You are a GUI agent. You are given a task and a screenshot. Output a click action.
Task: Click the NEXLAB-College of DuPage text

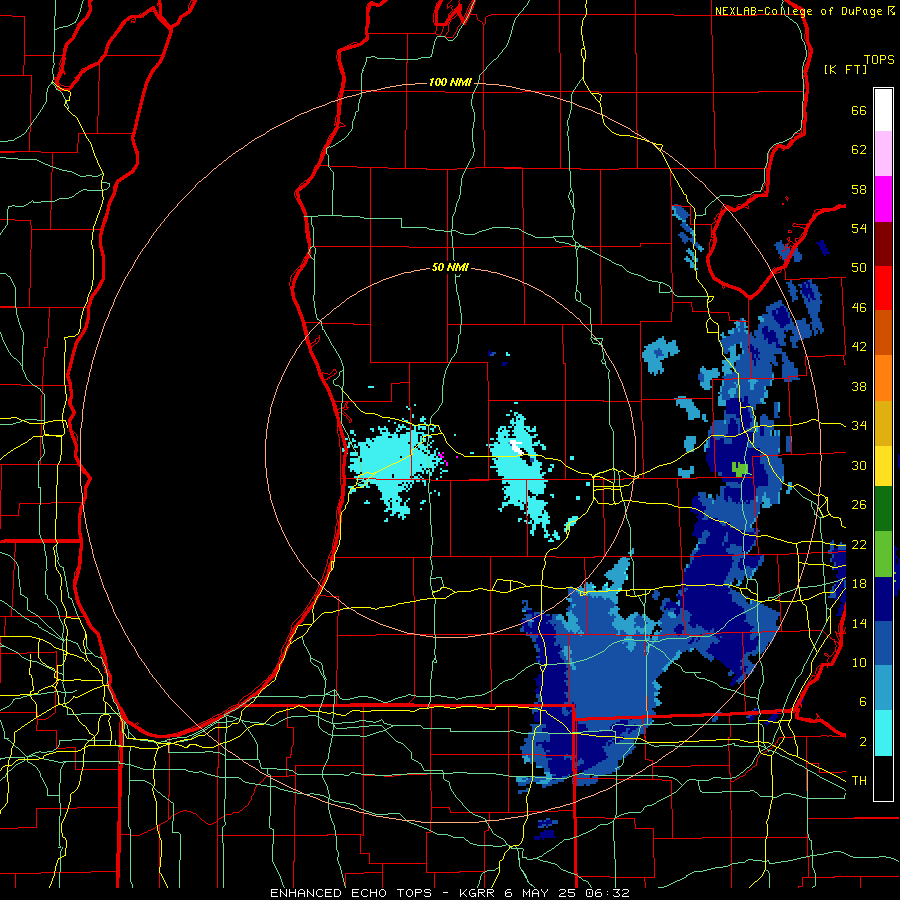click(798, 11)
